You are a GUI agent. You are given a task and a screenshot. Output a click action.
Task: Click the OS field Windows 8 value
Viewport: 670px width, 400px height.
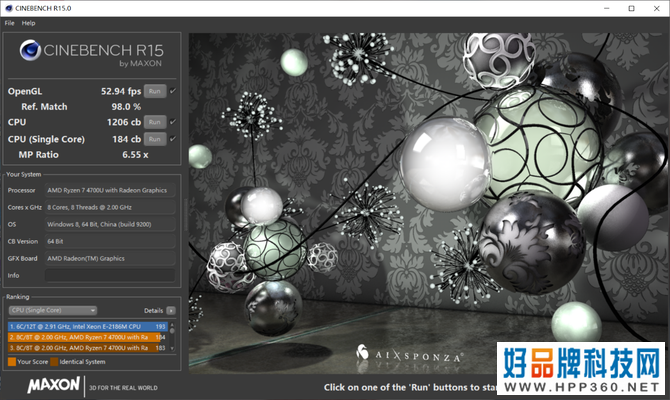[110, 224]
